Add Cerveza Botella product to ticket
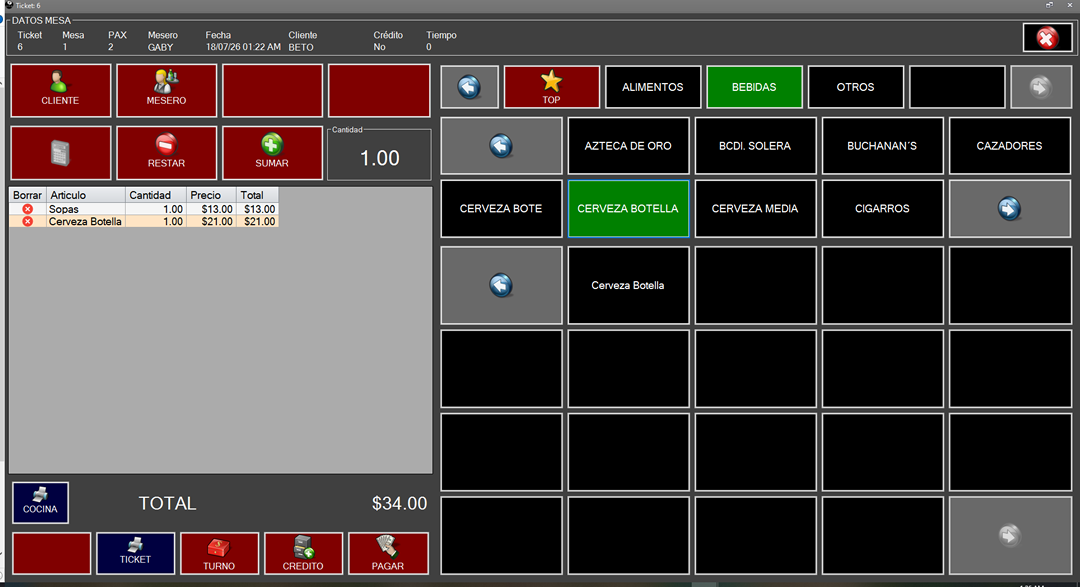This screenshot has height=587, width=1080. pyautogui.click(x=628, y=285)
